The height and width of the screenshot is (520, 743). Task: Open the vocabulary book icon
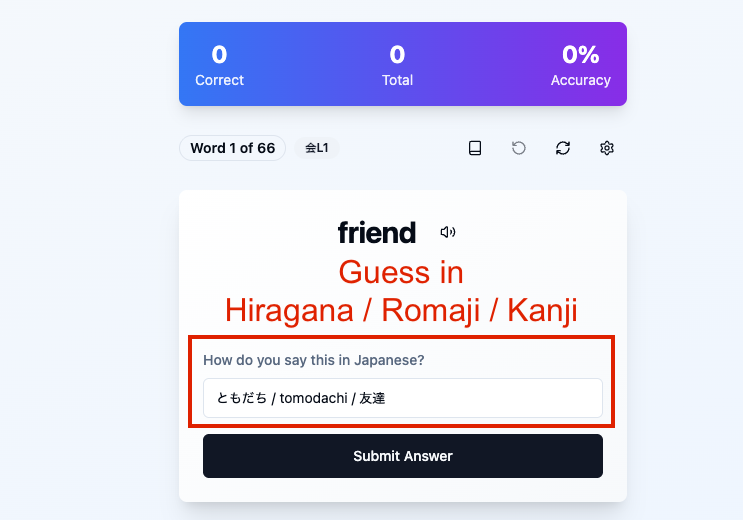coord(475,148)
